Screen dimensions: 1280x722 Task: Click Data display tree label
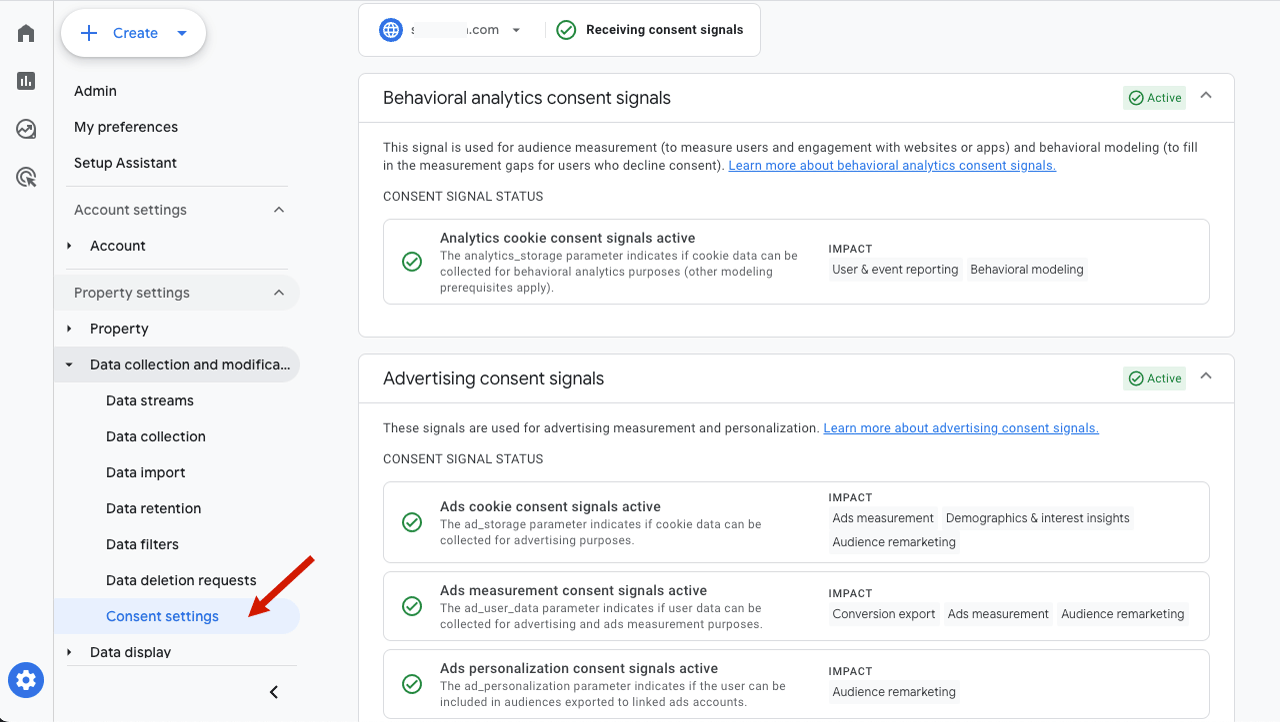pos(130,652)
